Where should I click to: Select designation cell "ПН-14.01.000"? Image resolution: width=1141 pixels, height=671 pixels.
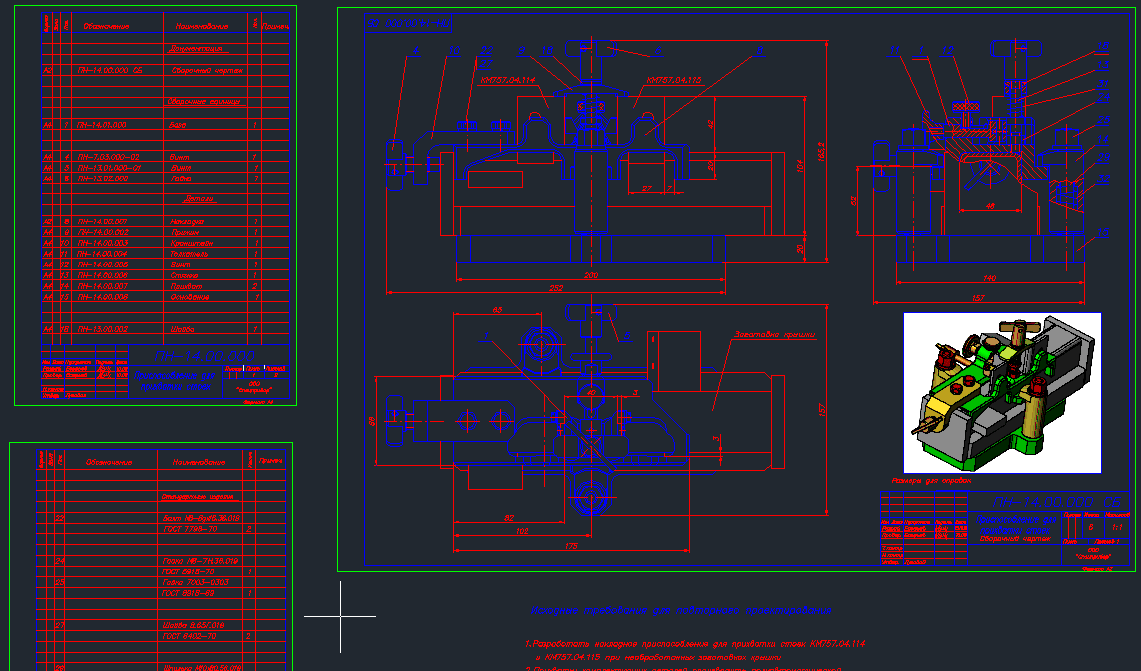pos(102,125)
